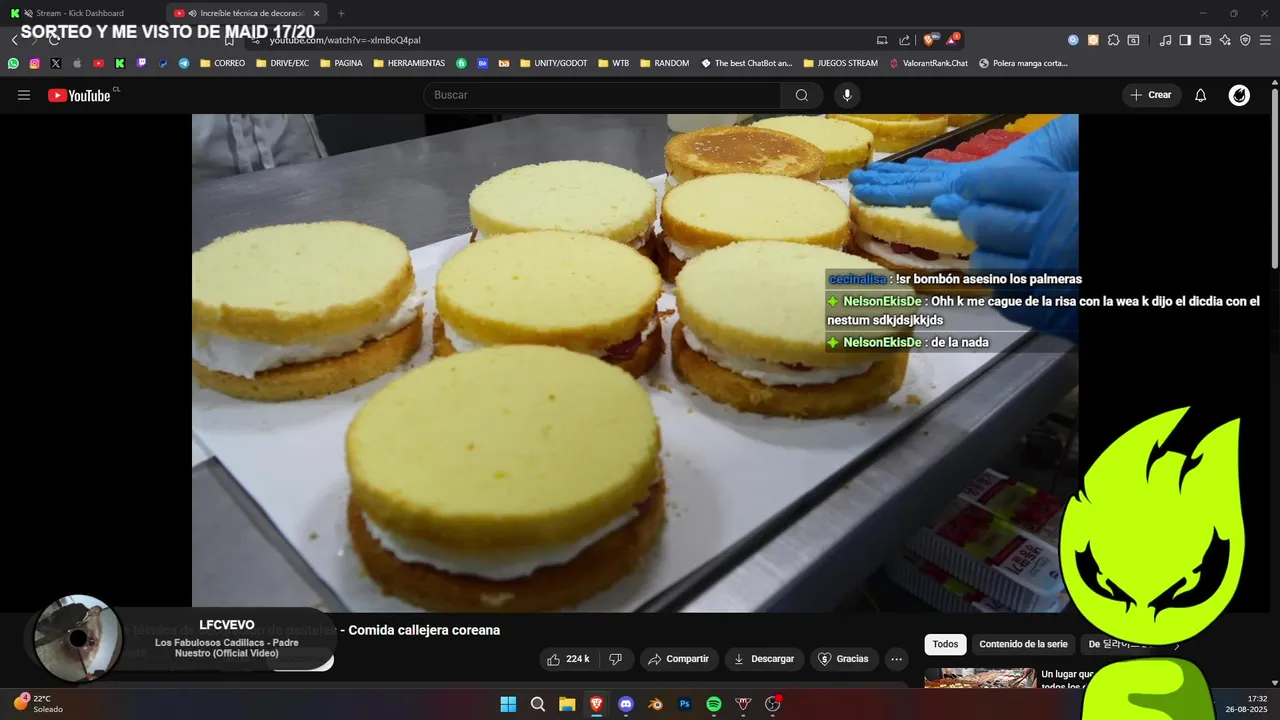Open Photoshop from taskbar
Screen dimensions: 1280x720
pos(685,704)
